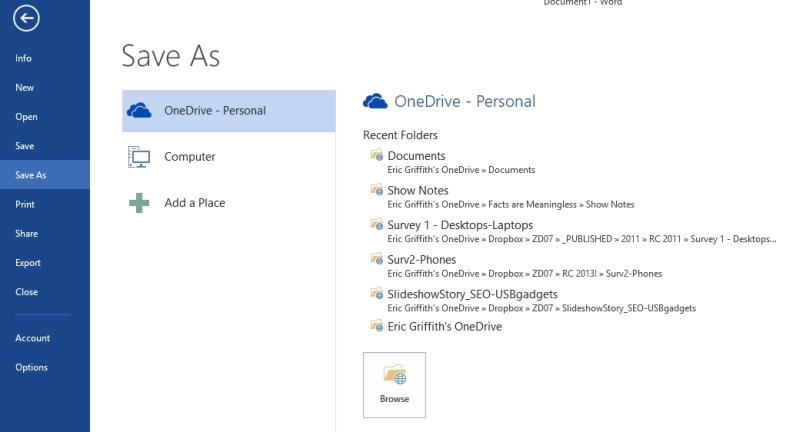Click path containing "_PUBLISHED » 2011 » RC 2011"
Image resolution: width=786 pixels, height=432 pixels.
coord(581,239)
